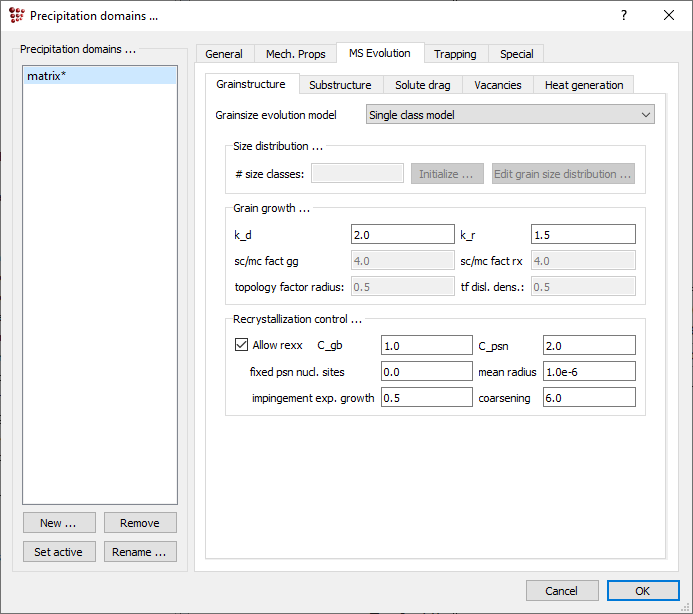Open the Solute drag sub-tab
Image resolution: width=693 pixels, height=614 pixels.
click(x=422, y=85)
